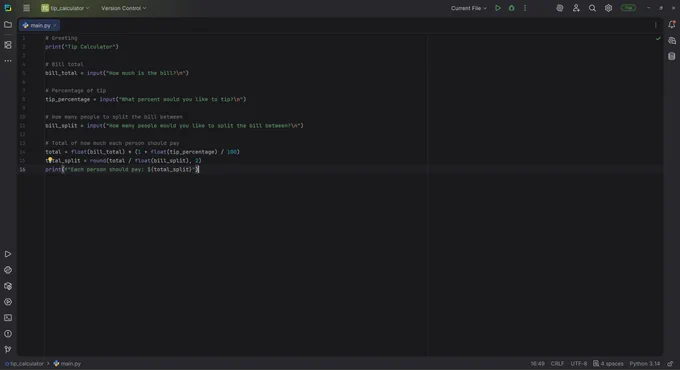Debug the current file
This screenshot has width=680, height=370.
(512, 8)
